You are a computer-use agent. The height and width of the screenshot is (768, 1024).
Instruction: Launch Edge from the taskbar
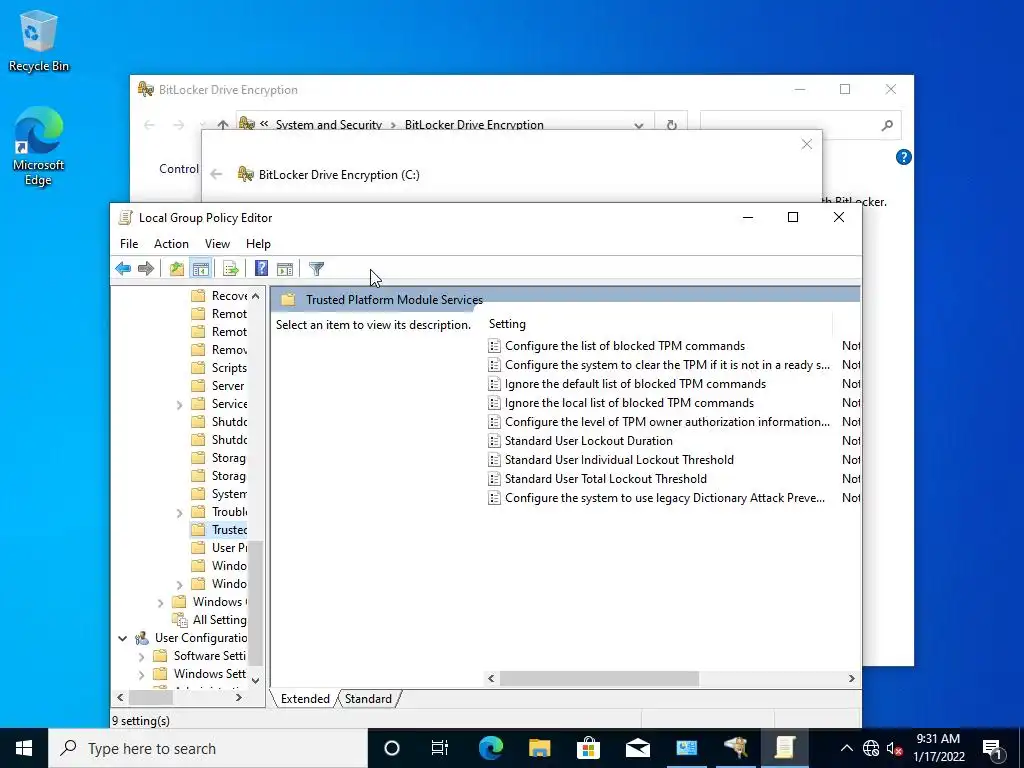tap(490, 748)
